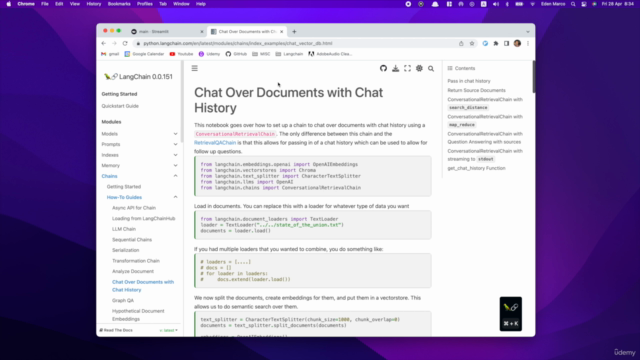Viewport: 640px width, 360px height.
Task: Toggle fullscreen mode icon
Action: click(x=407, y=69)
